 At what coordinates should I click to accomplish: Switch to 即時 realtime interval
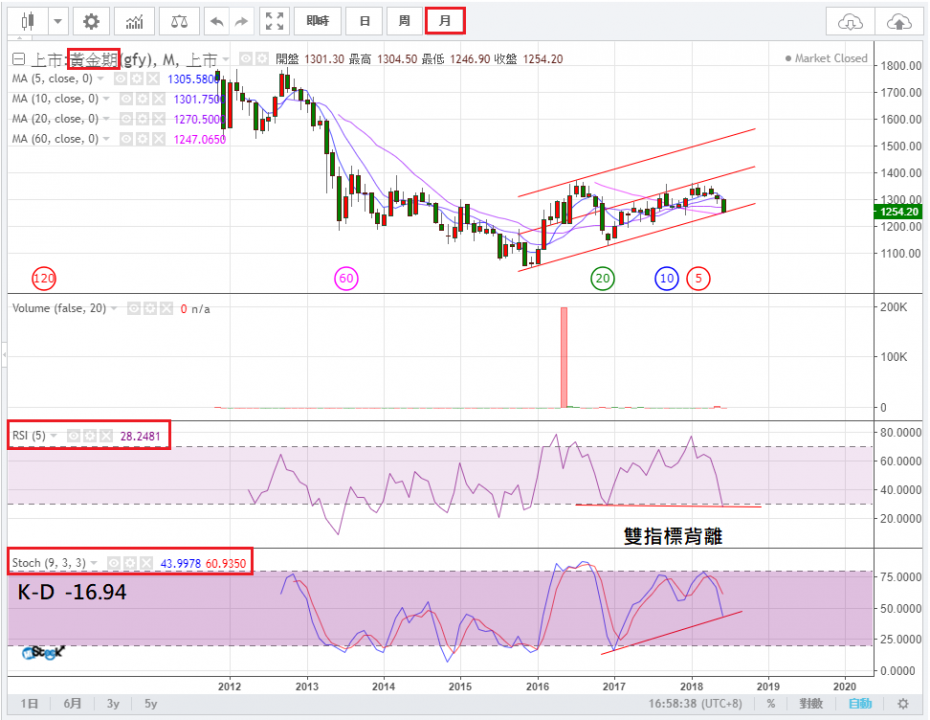coord(317,21)
